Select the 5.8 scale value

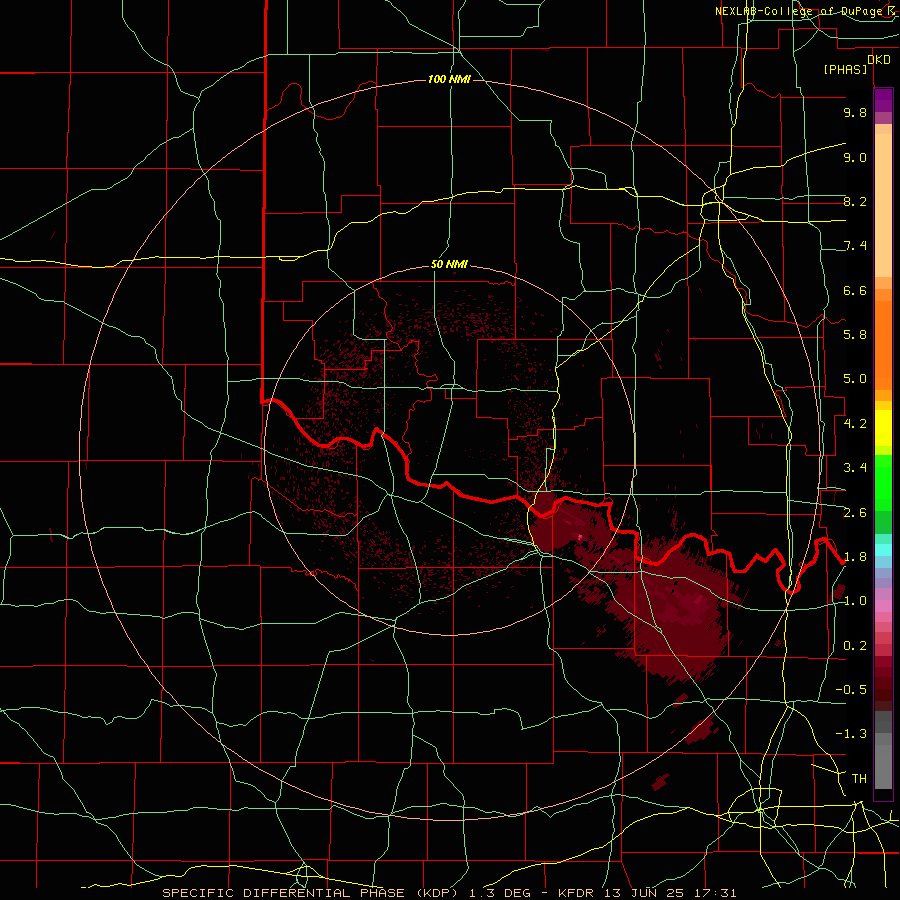click(x=855, y=335)
